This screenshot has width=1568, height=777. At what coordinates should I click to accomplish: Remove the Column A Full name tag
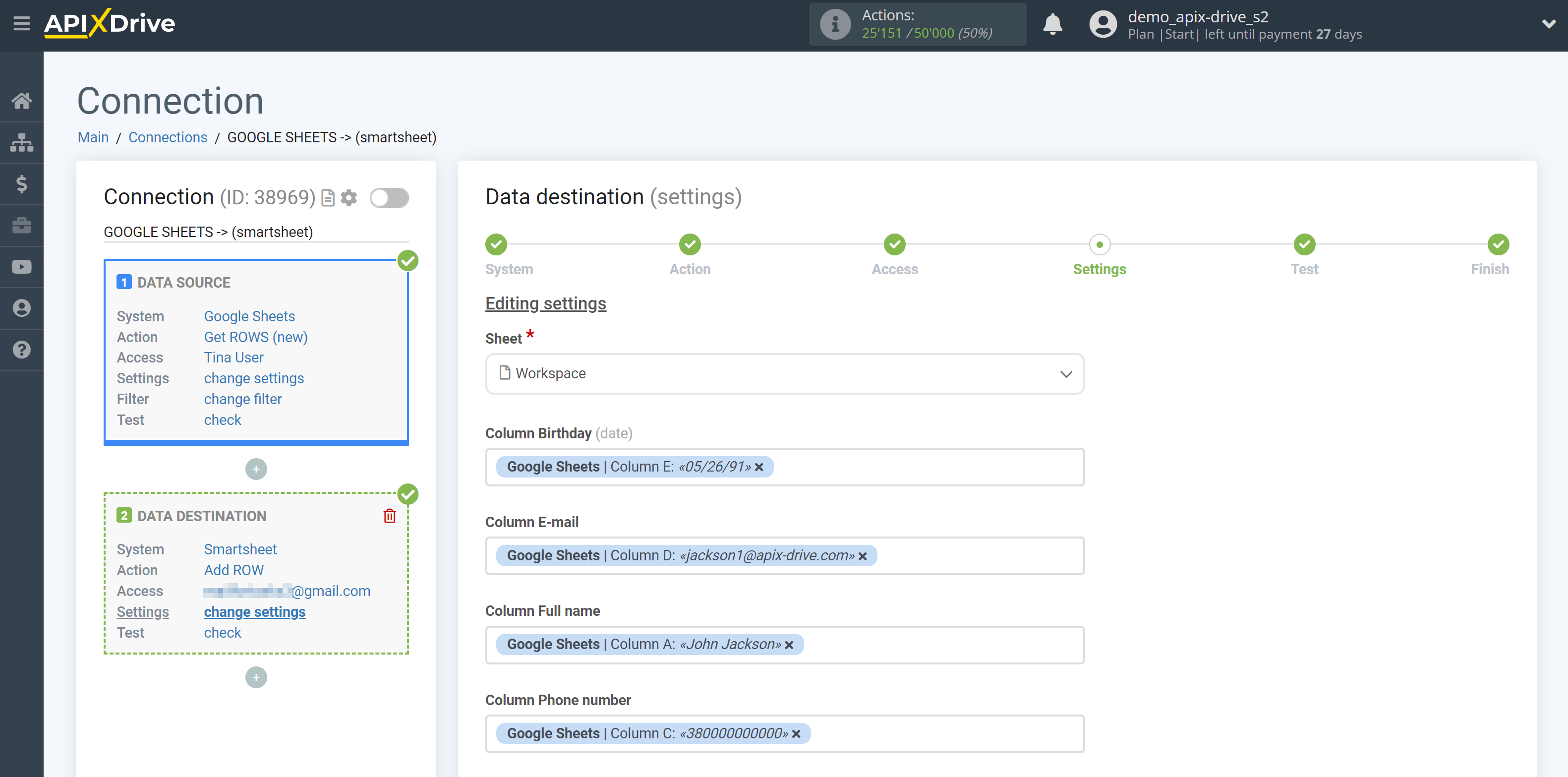[790, 645]
